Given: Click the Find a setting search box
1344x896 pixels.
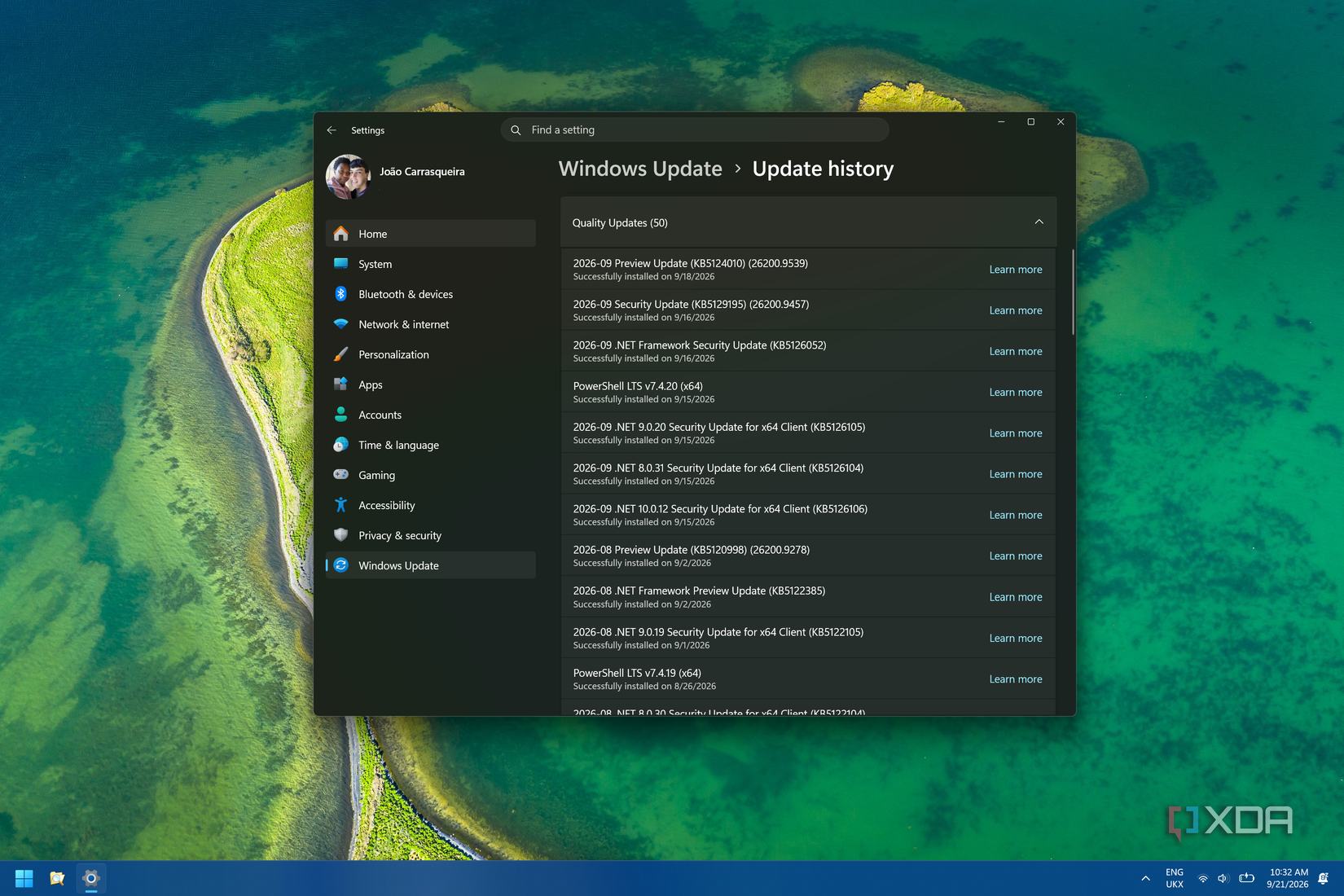Looking at the screenshot, I should (x=695, y=130).
